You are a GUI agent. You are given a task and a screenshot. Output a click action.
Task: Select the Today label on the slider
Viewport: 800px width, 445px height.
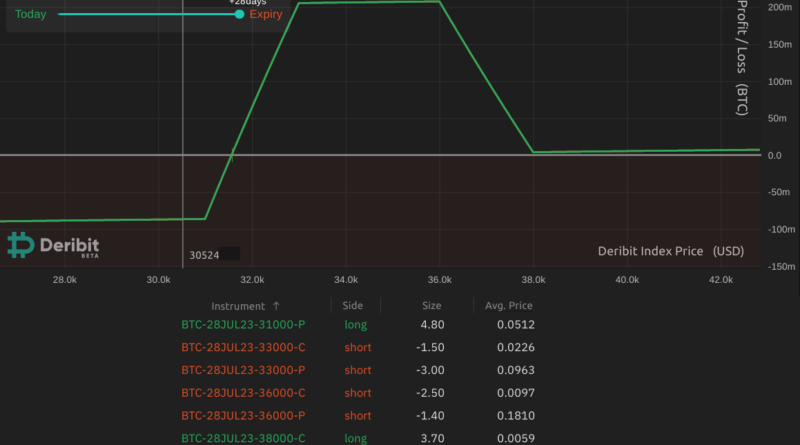pos(31,15)
